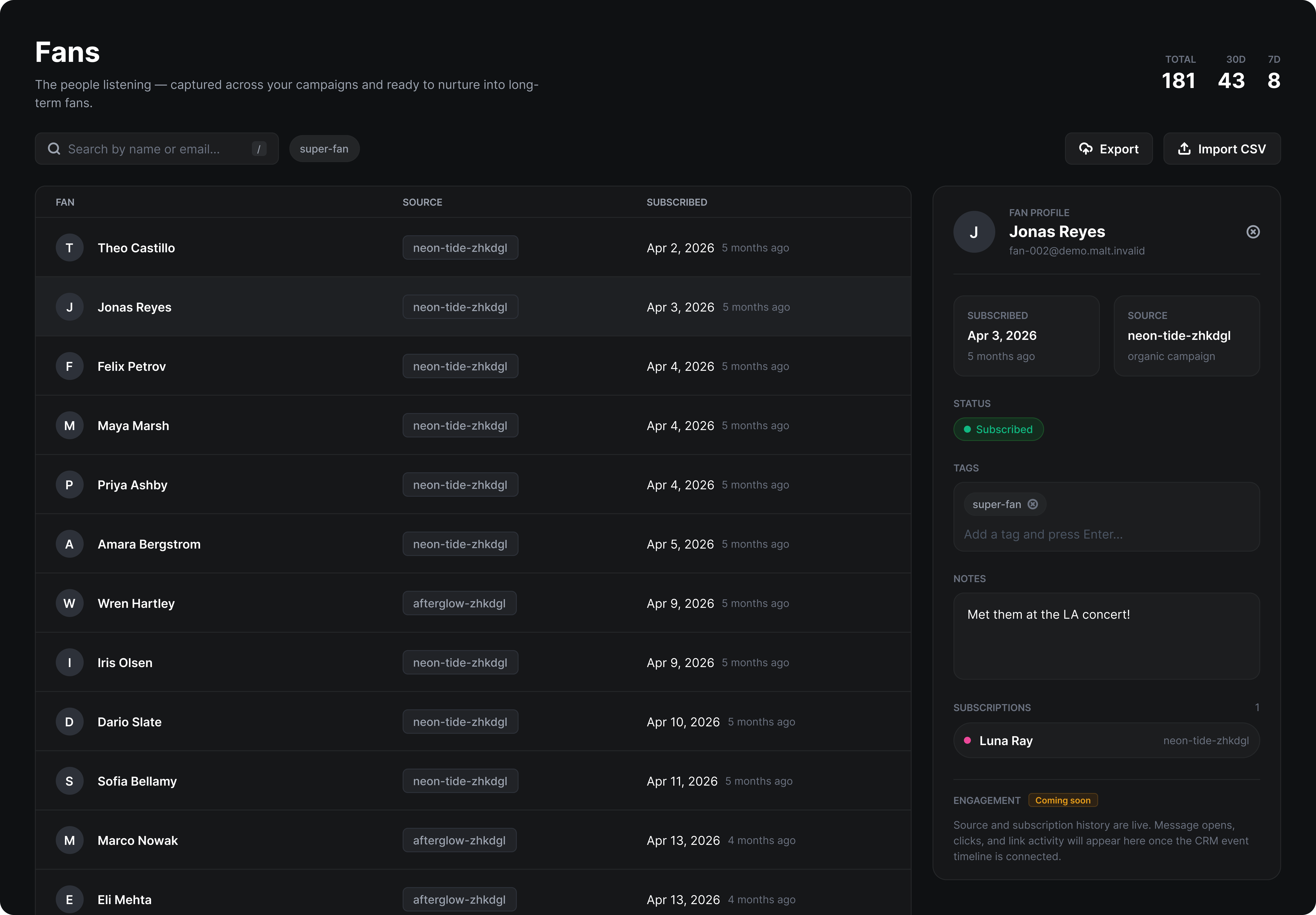Click the Export button

[x=1109, y=149]
